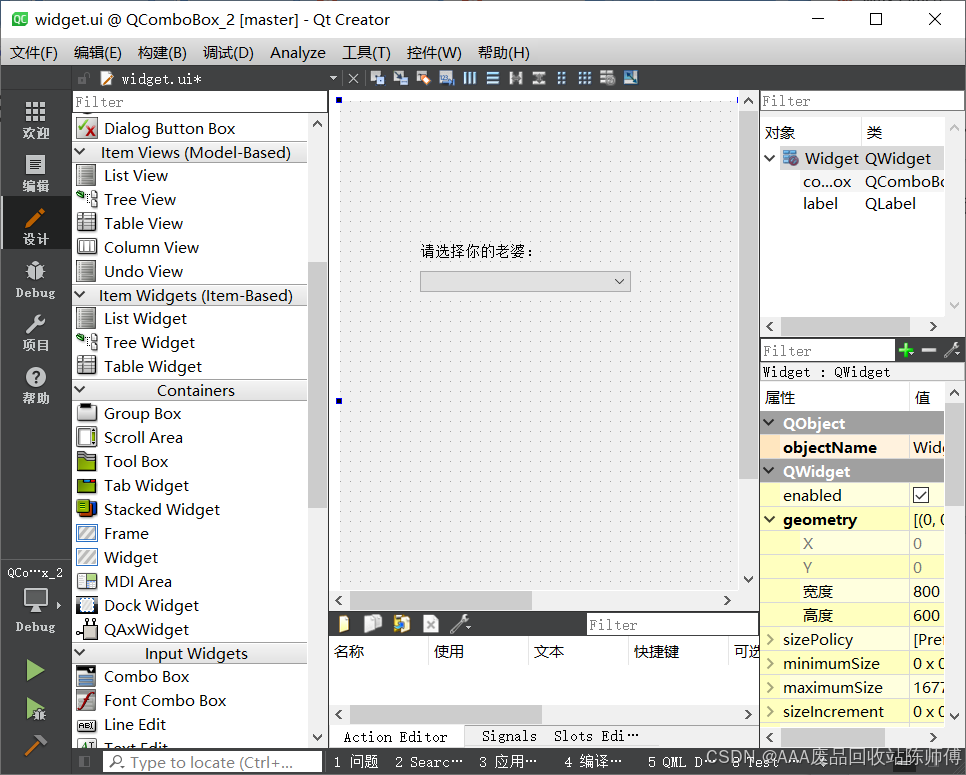
Task: Collapse Widget node in object tree
Action: click(769, 158)
